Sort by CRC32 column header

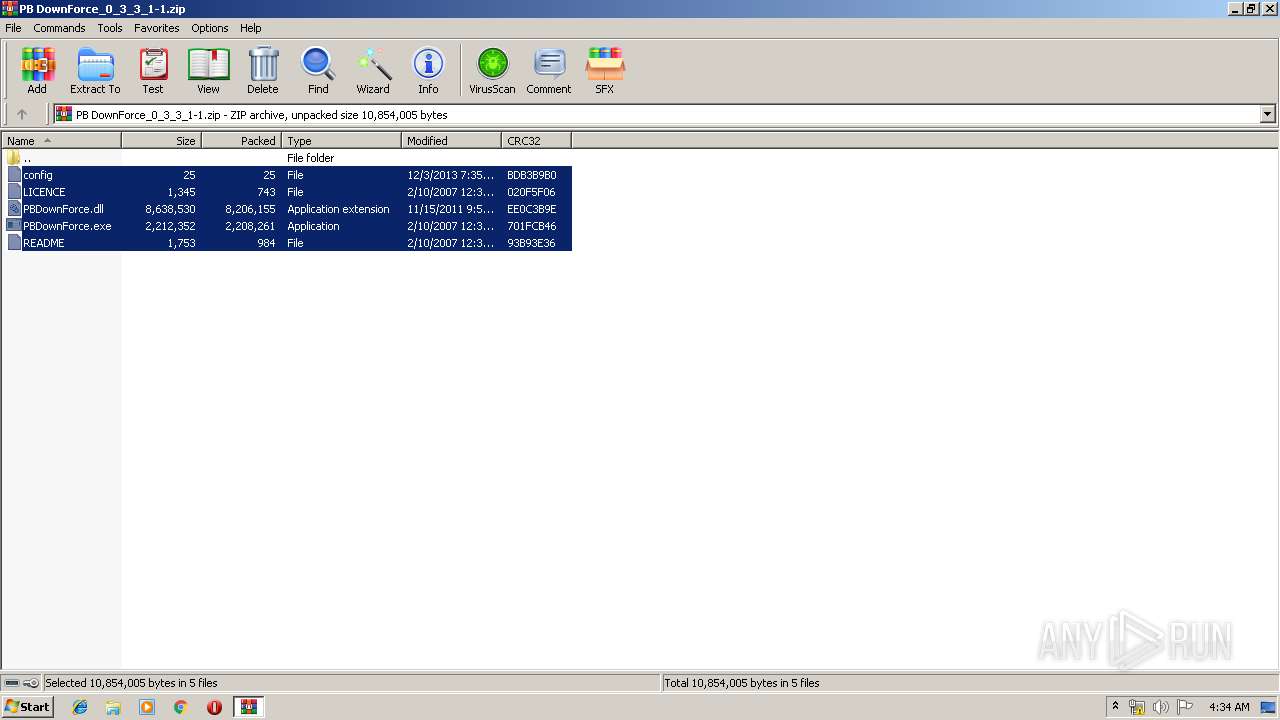click(537, 140)
